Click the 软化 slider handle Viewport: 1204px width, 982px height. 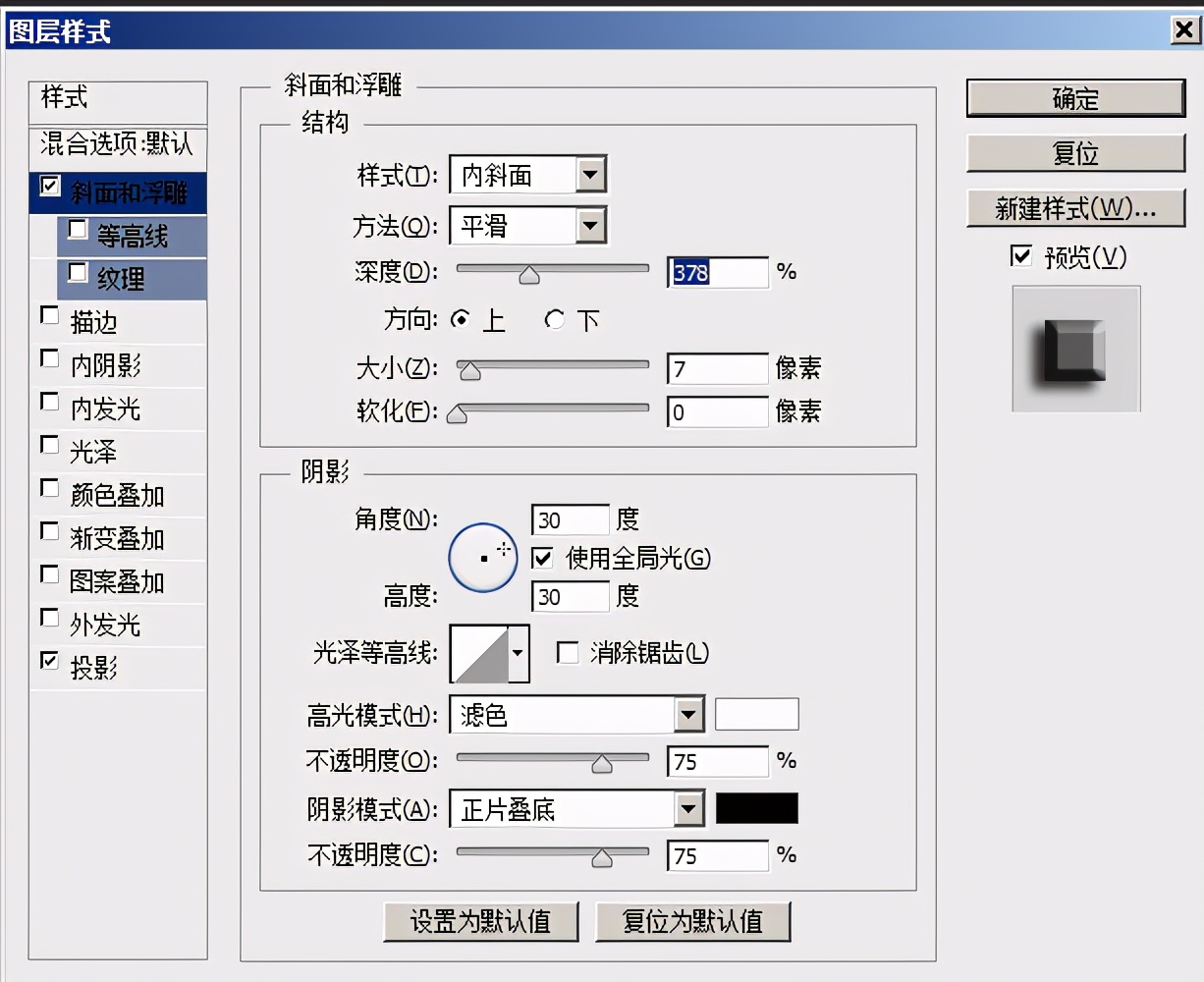coord(457,414)
